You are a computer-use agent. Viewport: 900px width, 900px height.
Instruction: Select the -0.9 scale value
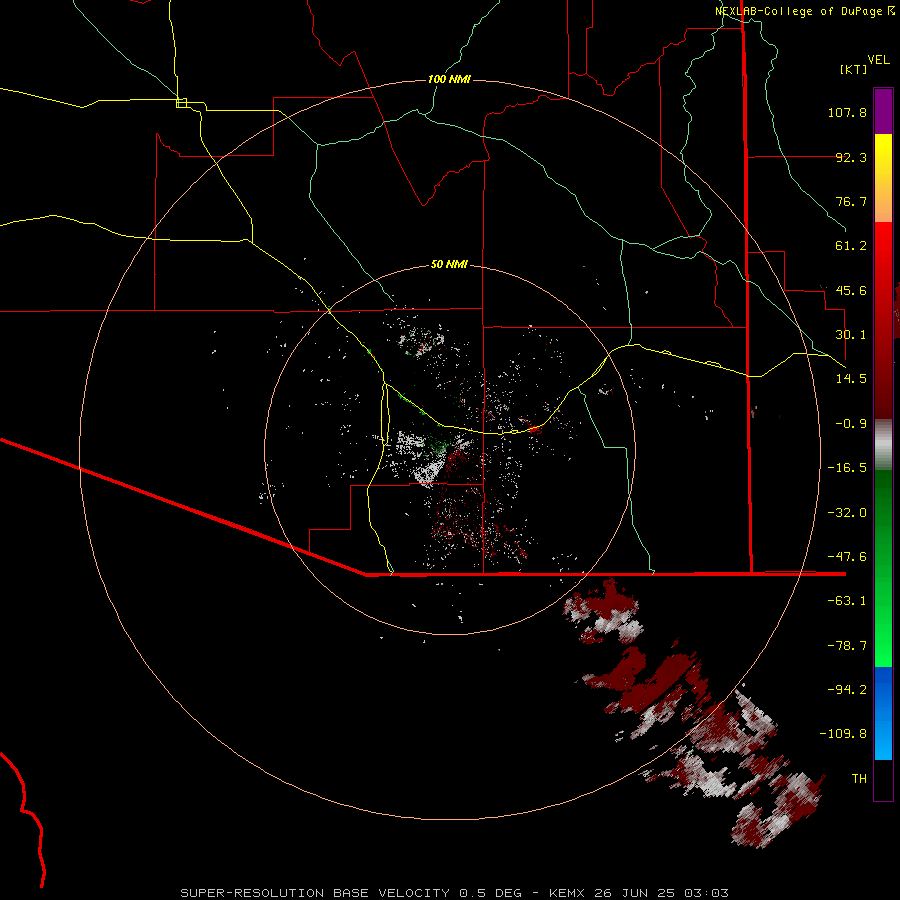point(851,424)
